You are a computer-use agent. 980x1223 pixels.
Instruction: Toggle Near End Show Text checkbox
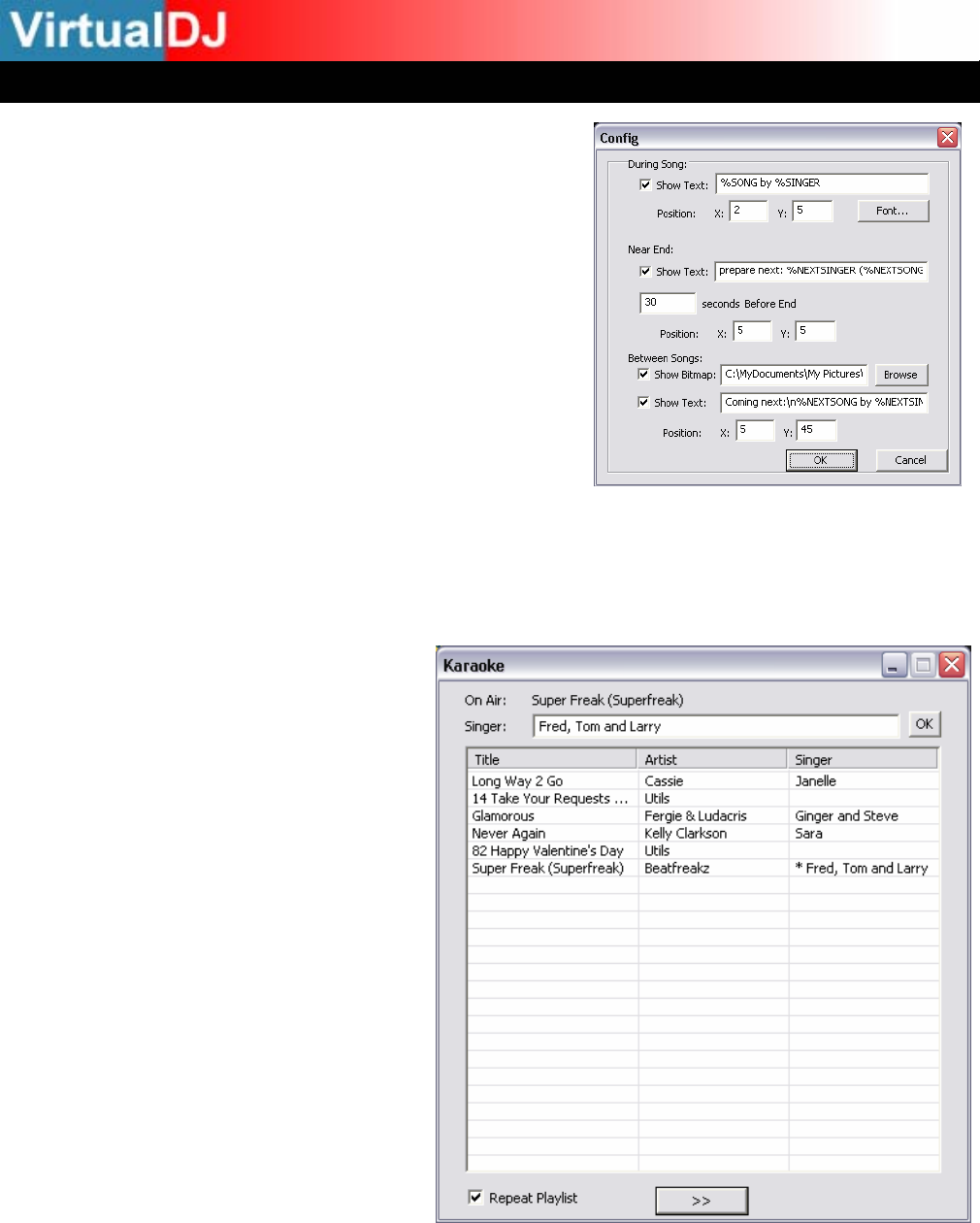(x=645, y=271)
